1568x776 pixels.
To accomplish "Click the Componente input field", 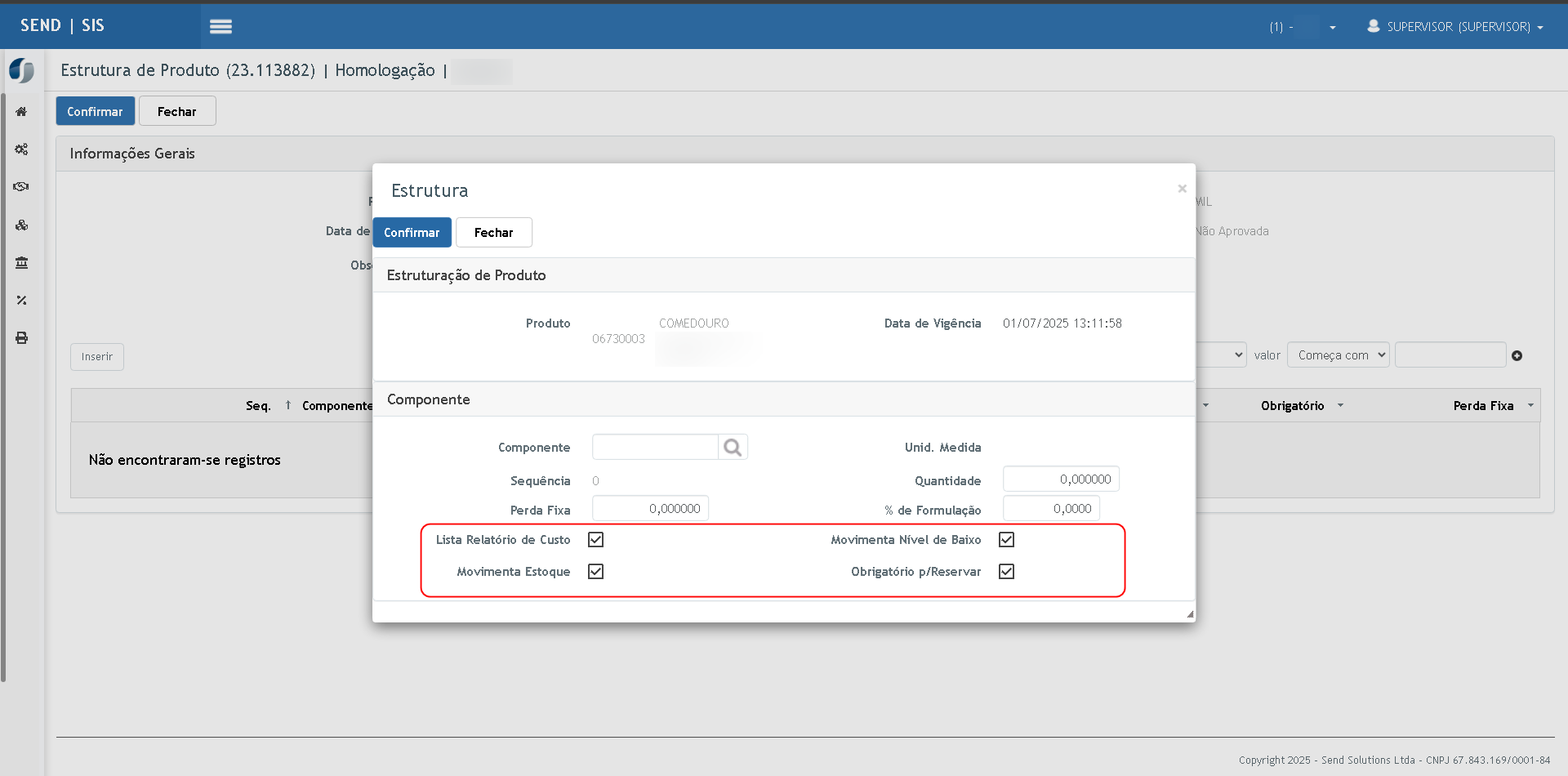I will (655, 447).
